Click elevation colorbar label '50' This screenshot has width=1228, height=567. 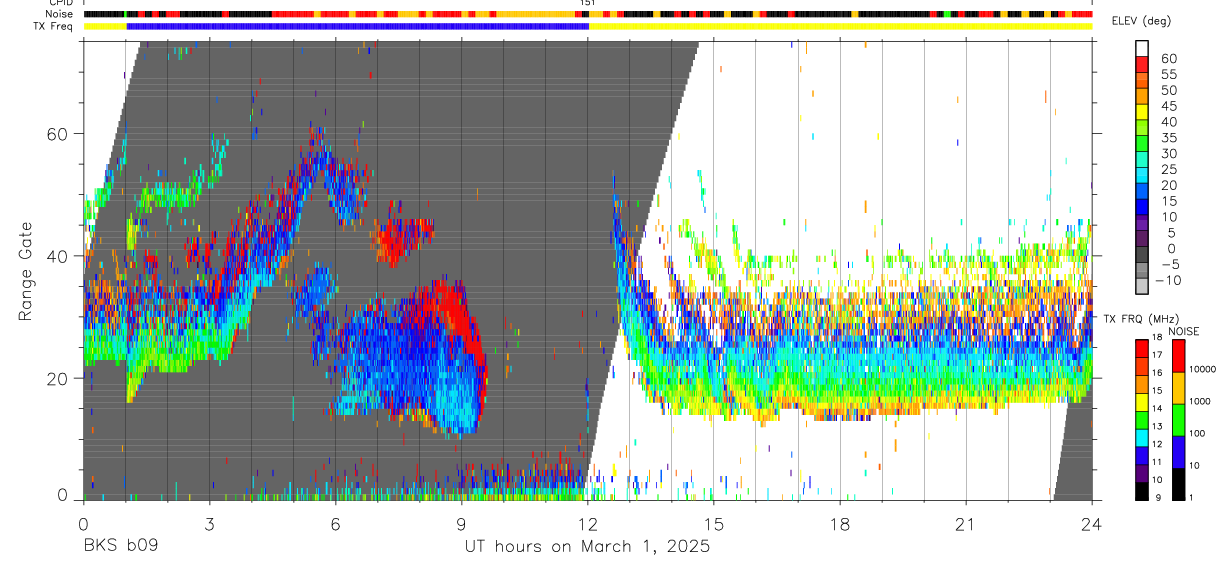click(1169, 90)
